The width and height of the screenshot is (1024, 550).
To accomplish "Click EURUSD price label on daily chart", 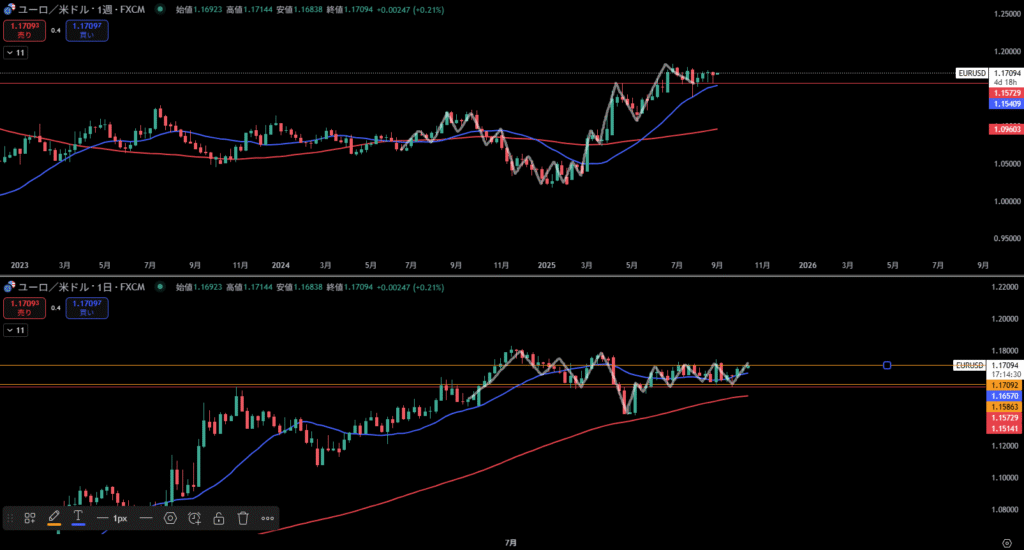I will tap(969, 365).
